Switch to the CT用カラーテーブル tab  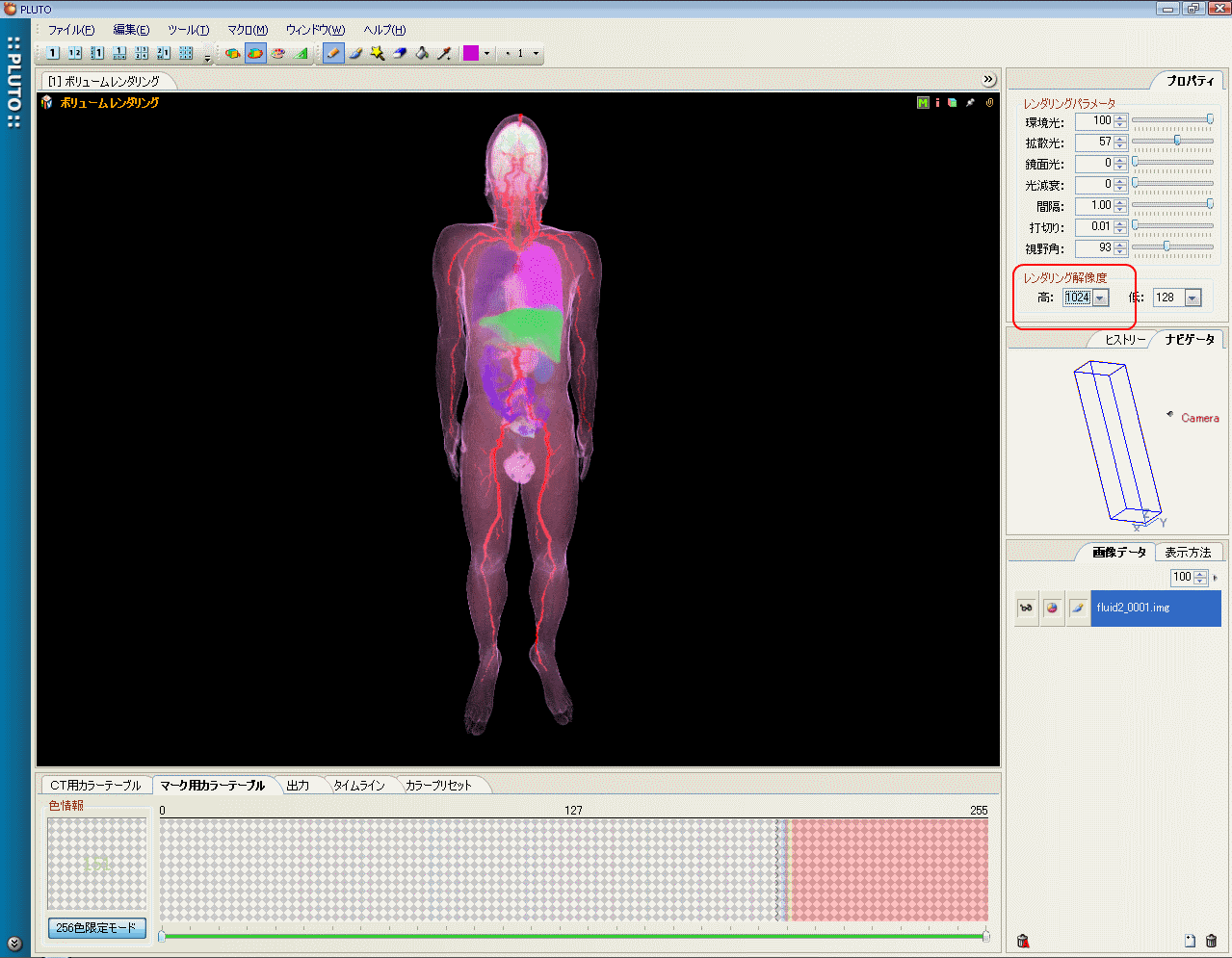pos(95,786)
